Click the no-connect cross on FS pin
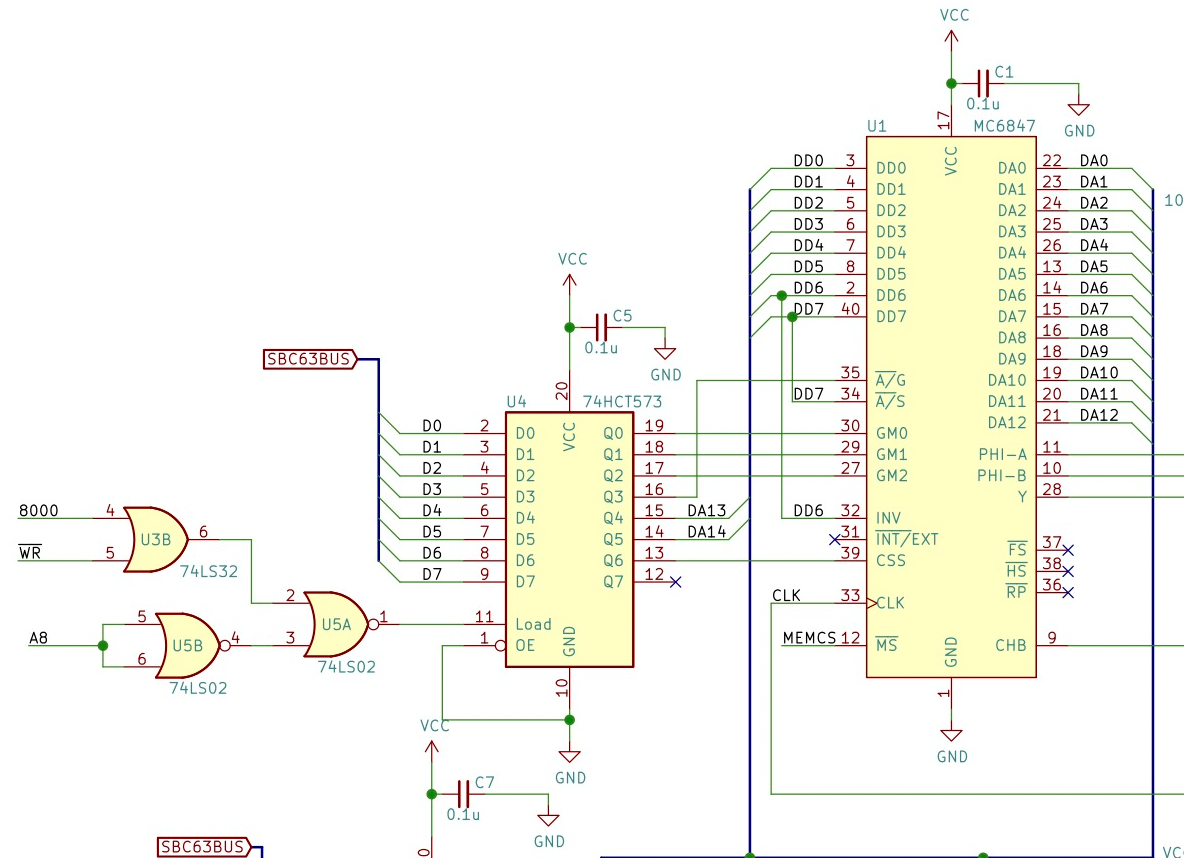The height and width of the screenshot is (858, 1184). (1067, 549)
